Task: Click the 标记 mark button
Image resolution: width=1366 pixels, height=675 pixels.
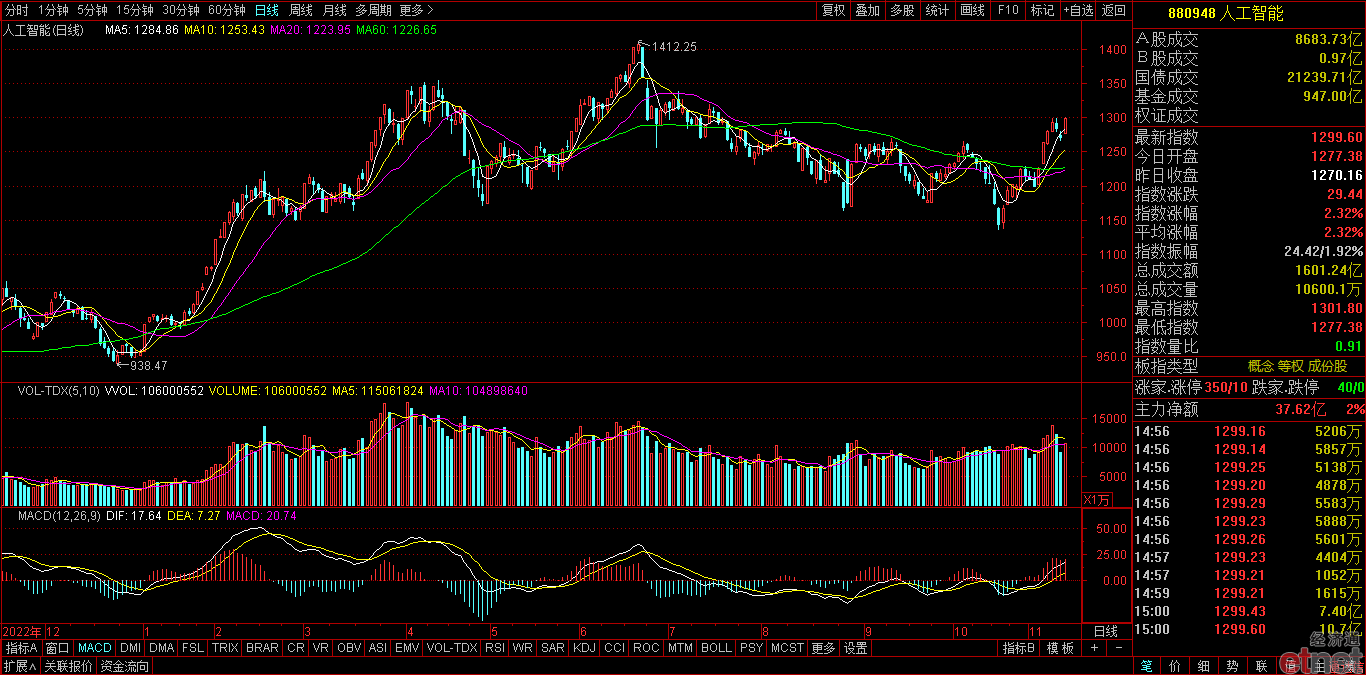Action: click(1042, 10)
